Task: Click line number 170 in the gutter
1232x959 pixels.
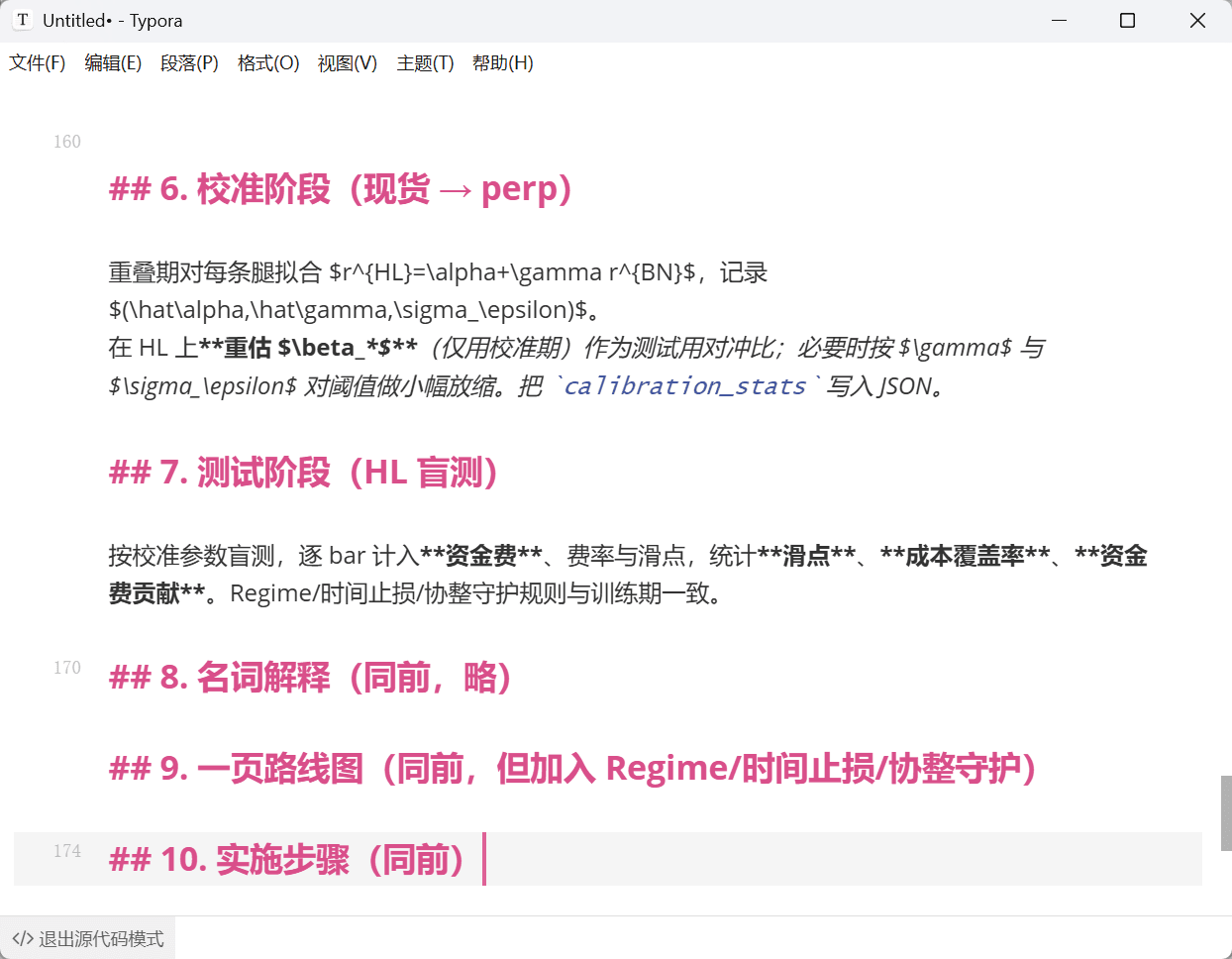Action: click(x=67, y=668)
